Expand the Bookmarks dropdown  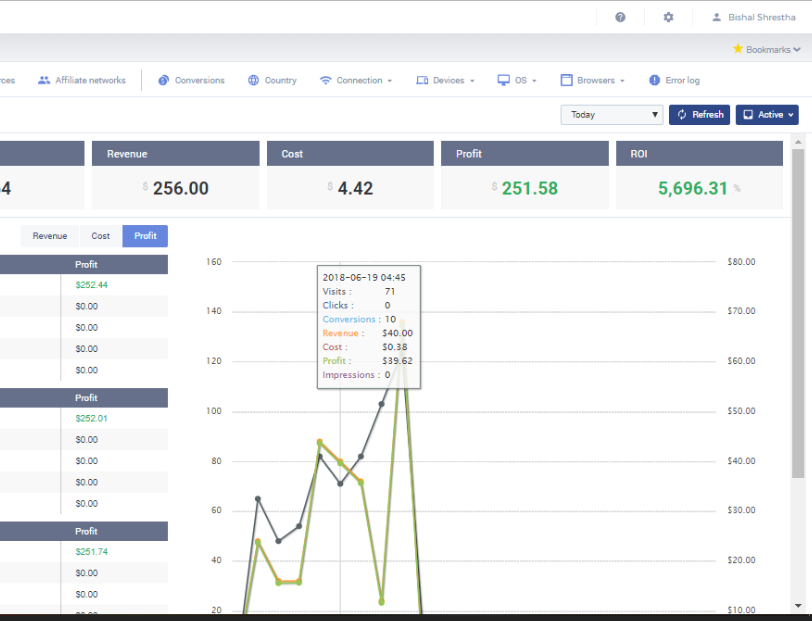(x=766, y=49)
